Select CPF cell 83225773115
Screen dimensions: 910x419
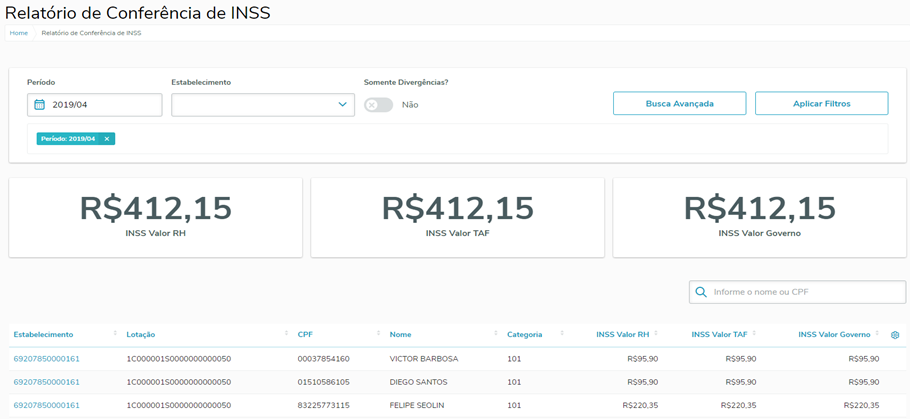(323, 405)
